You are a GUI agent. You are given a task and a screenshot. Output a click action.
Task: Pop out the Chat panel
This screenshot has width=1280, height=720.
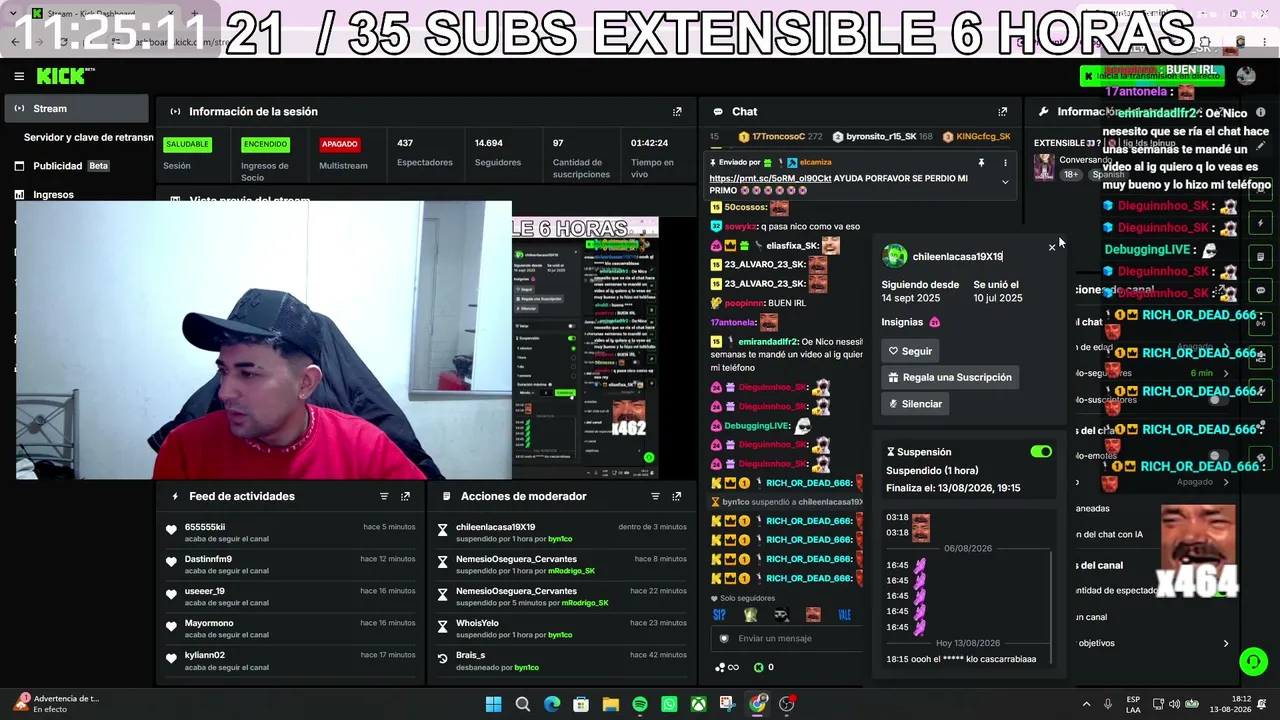pos(1003,112)
